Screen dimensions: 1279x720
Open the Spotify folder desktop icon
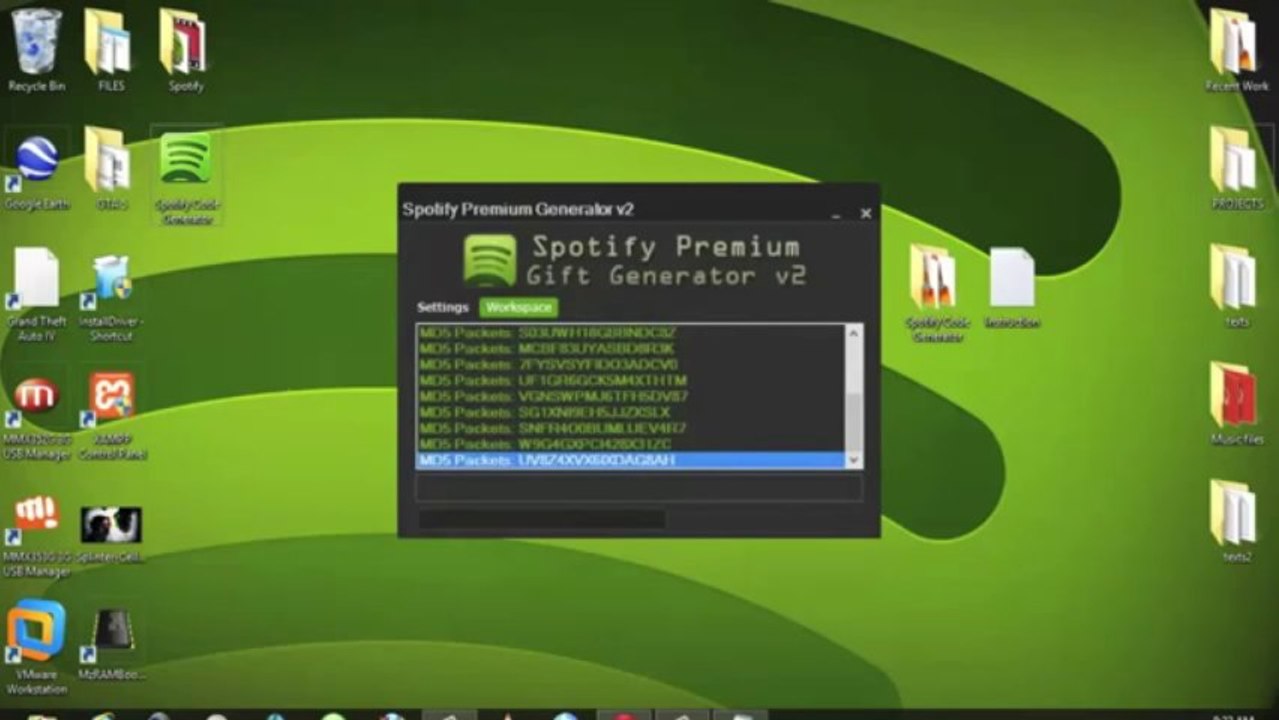(185, 50)
